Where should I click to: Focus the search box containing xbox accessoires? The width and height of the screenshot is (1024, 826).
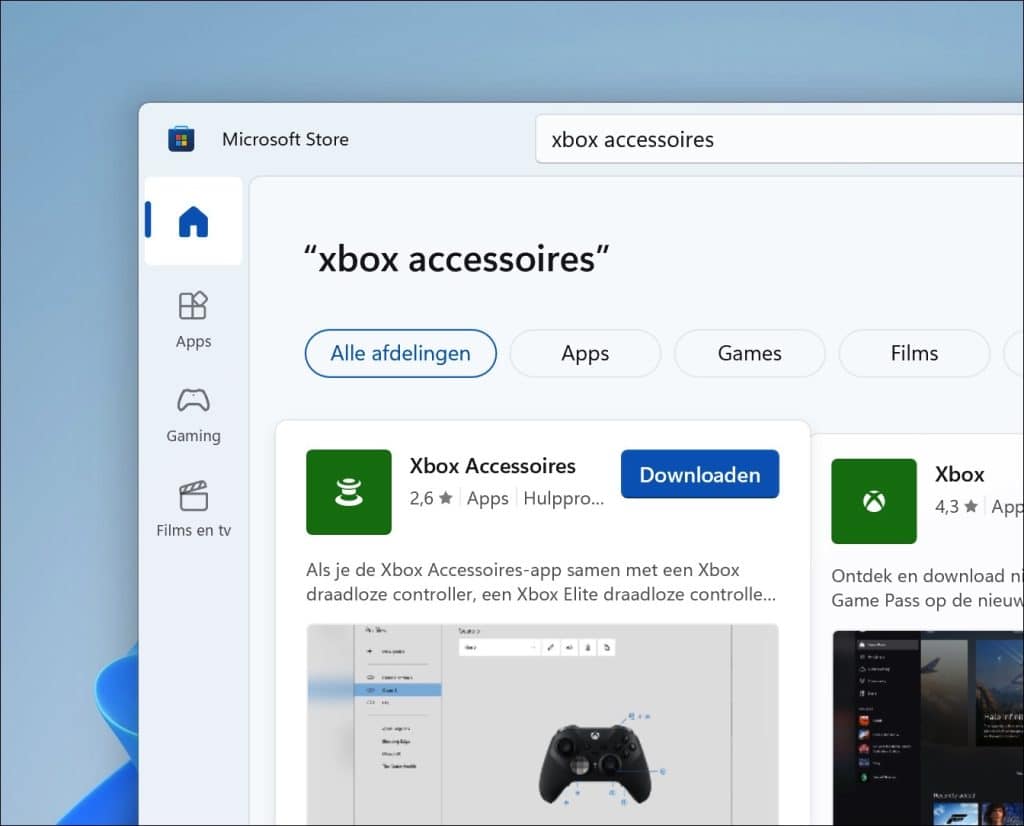click(779, 139)
